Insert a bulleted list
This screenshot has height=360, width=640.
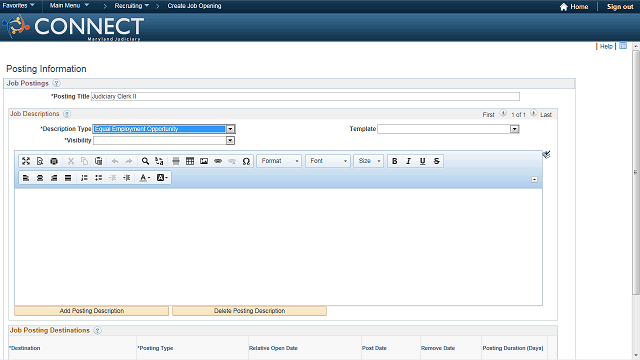pos(98,178)
